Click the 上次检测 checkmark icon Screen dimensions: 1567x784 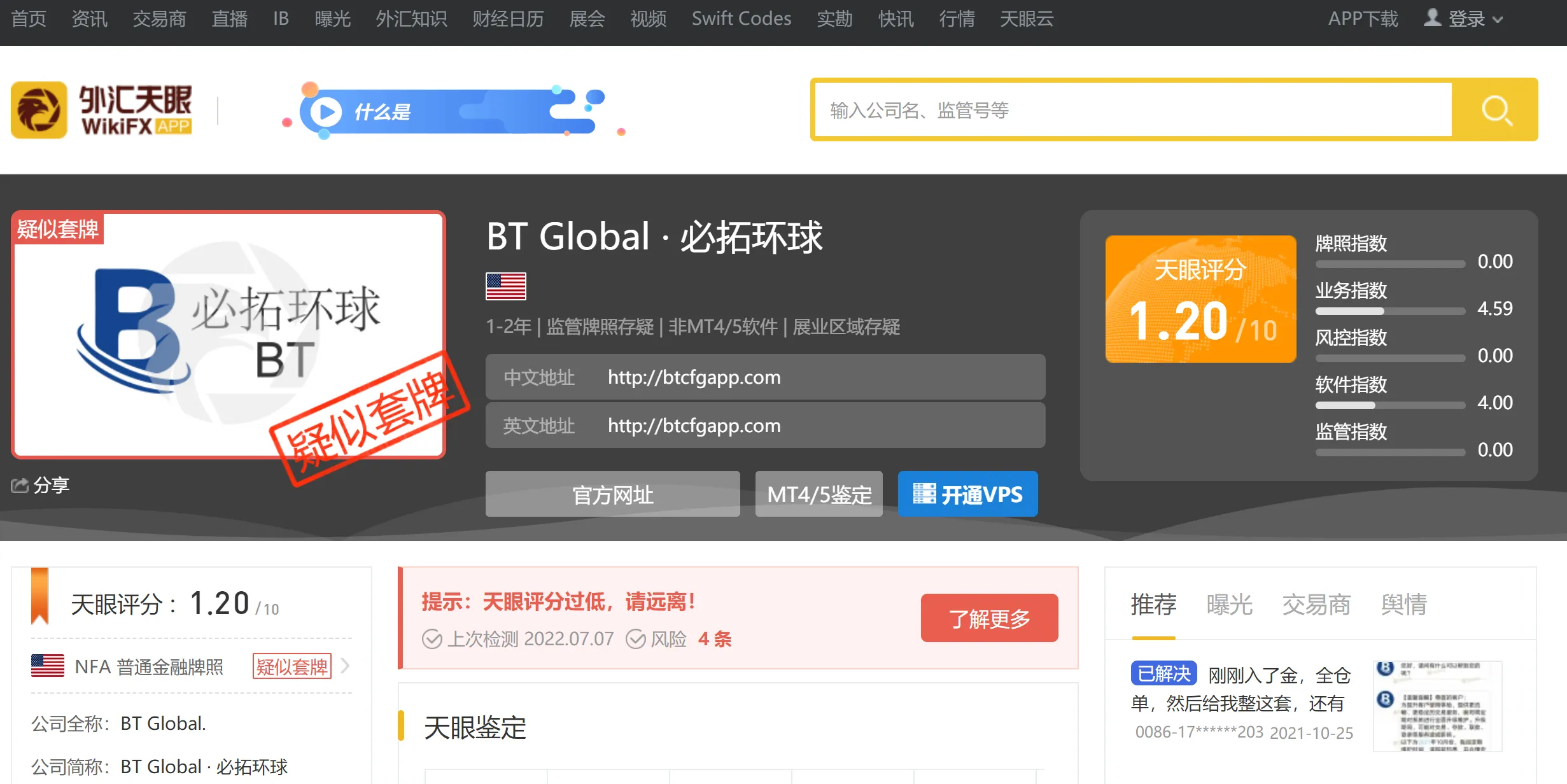tap(432, 639)
